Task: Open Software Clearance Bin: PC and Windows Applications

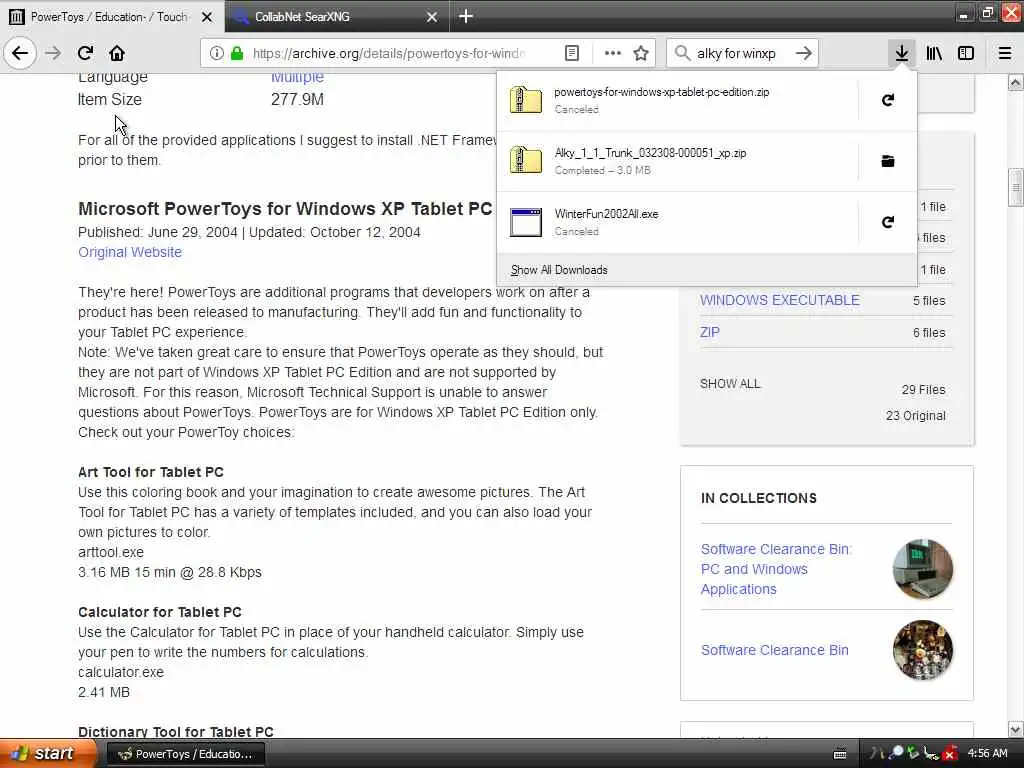Action: (x=776, y=569)
